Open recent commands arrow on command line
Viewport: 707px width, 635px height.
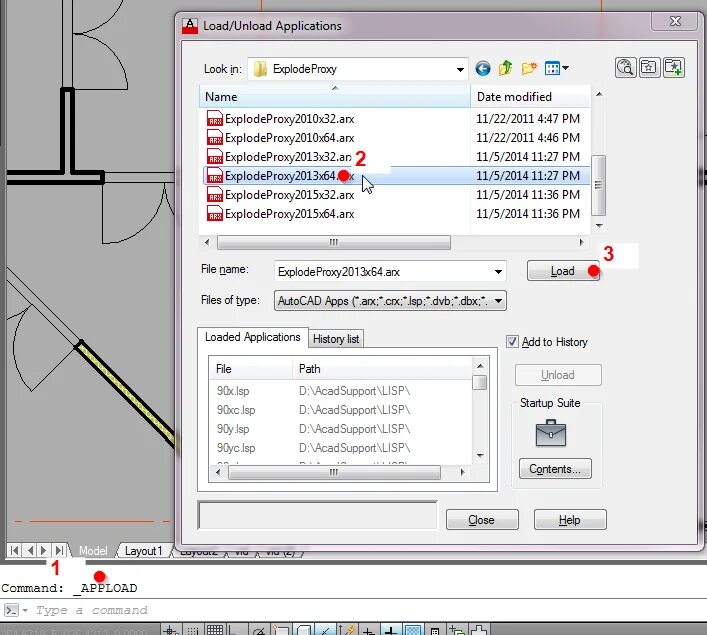click(x=25, y=610)
